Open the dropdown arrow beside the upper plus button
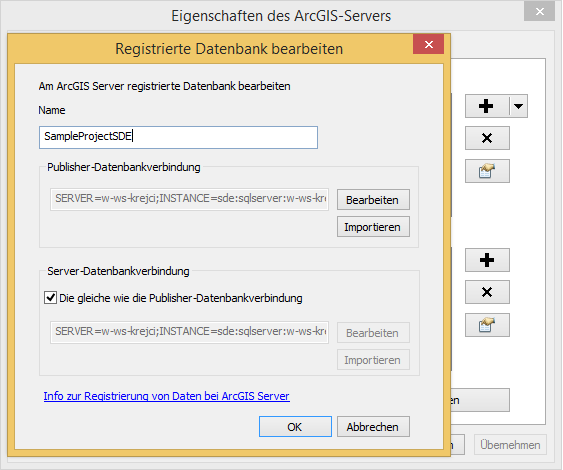Screen dimensions: 563x470 pyautogui.click(x=518, y=106)
